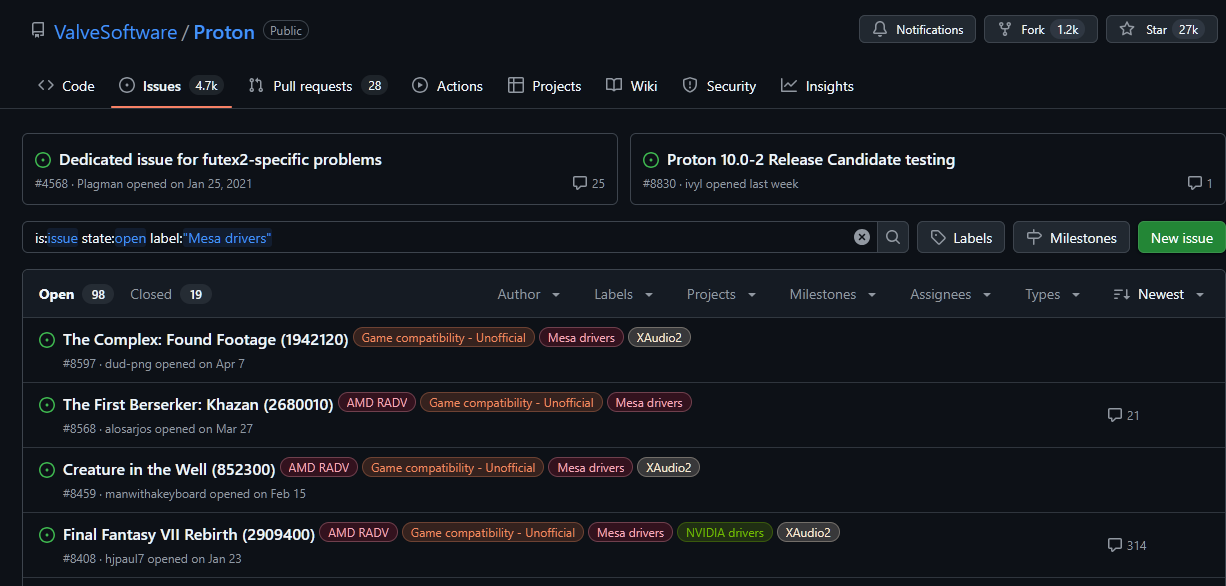The image size is (1226, 586).
Task: Click the repository icon beside ValveSoftware
Action: coord(38,31)
